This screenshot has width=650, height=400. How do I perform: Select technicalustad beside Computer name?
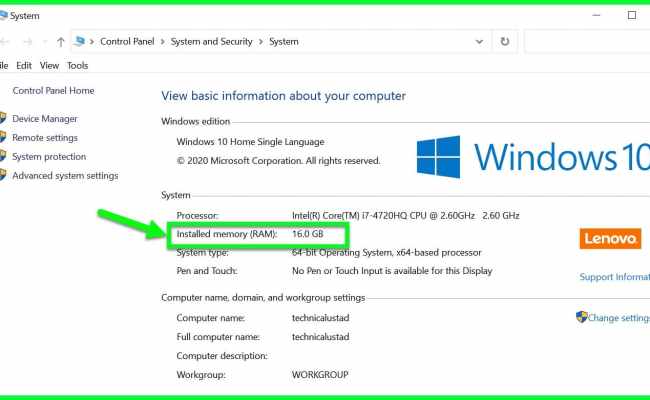point(320,318)
